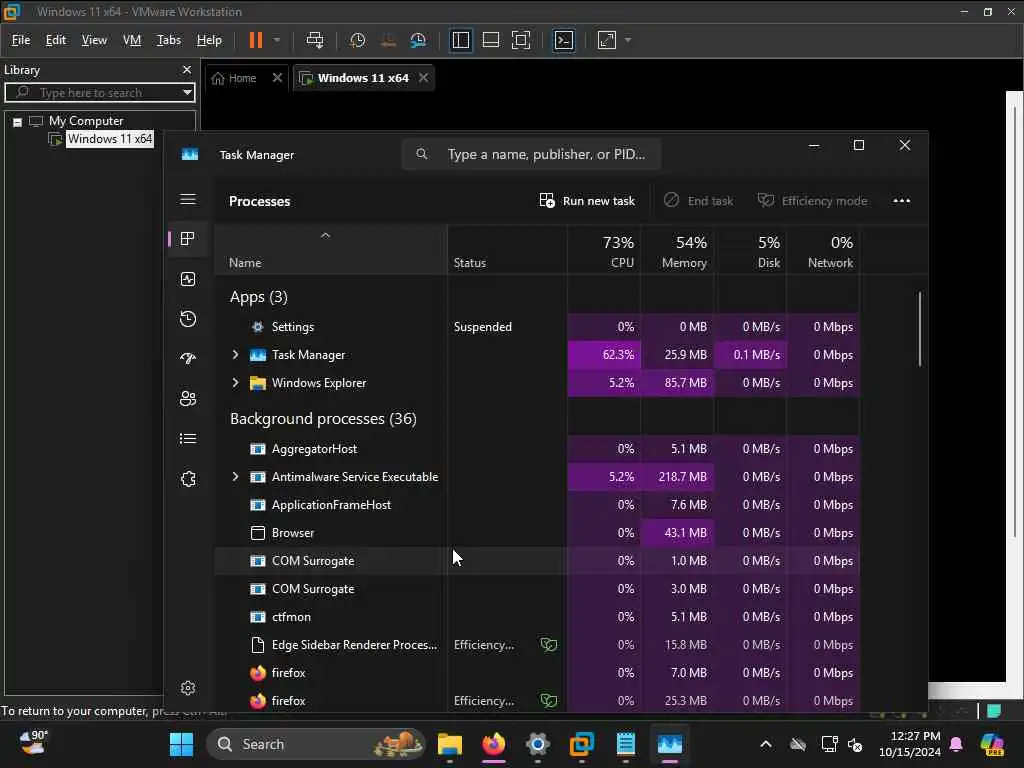Screen dimensions: 1024x768
Task: Open Task Manager hamburger navigation menu
Action: (188, 199)
